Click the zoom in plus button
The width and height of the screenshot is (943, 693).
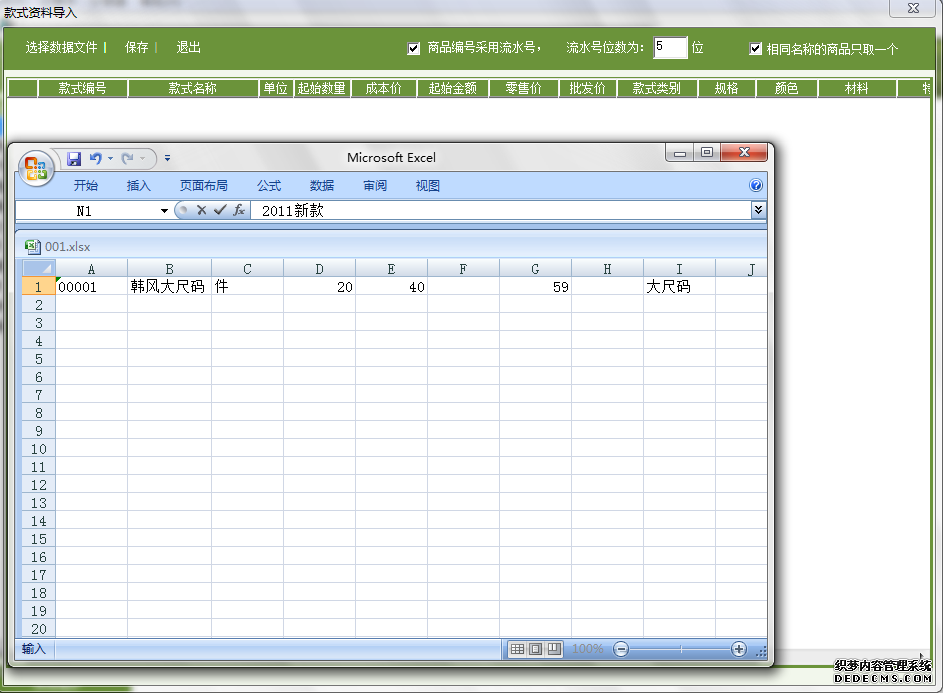739,649
